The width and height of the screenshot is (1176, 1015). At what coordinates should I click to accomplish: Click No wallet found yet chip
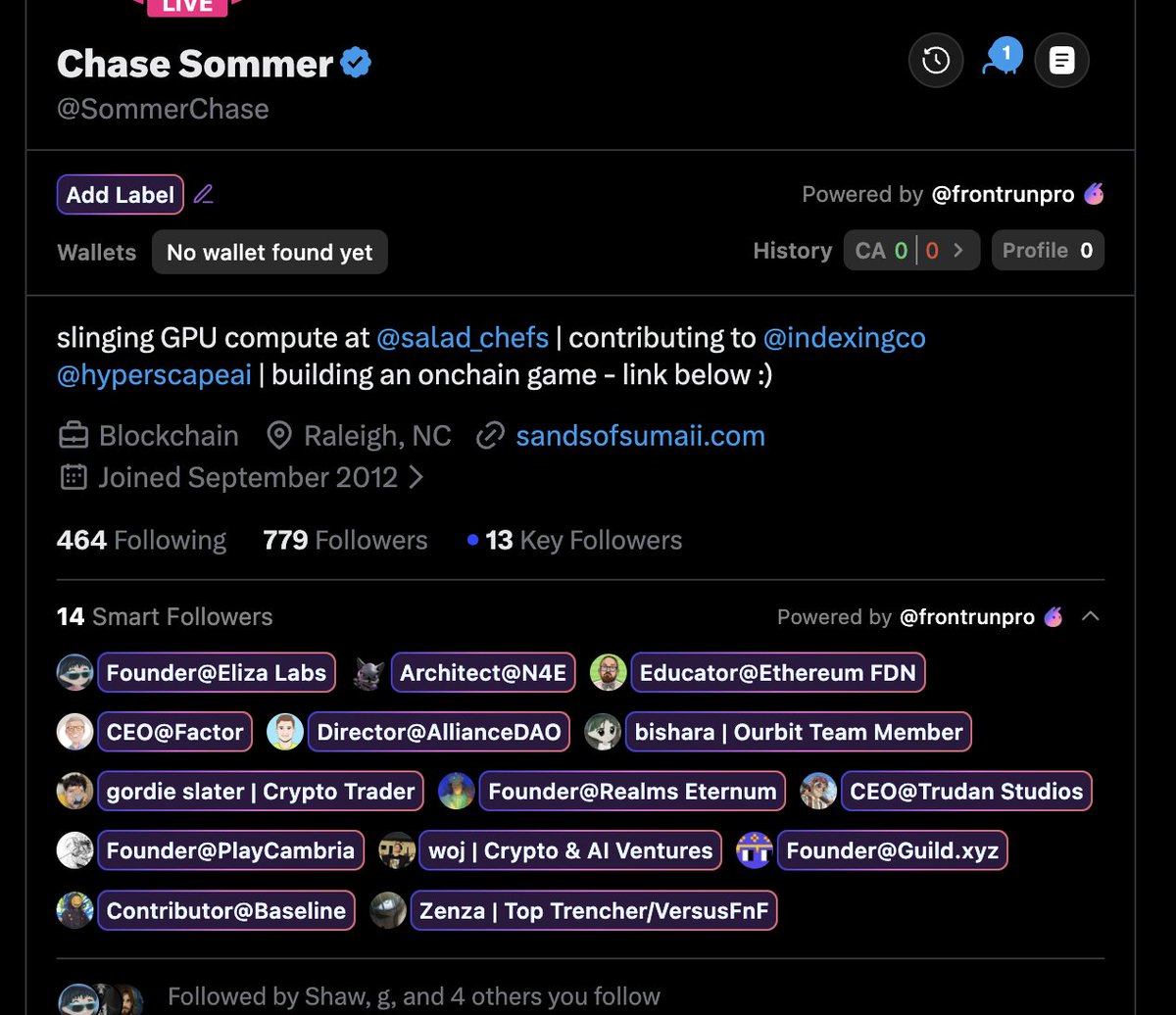point(269,252)
